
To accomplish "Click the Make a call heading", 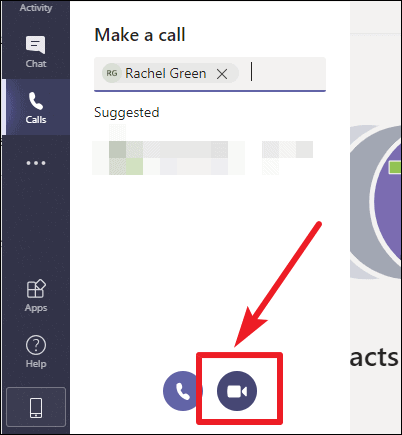I will (x=140, y=35).
